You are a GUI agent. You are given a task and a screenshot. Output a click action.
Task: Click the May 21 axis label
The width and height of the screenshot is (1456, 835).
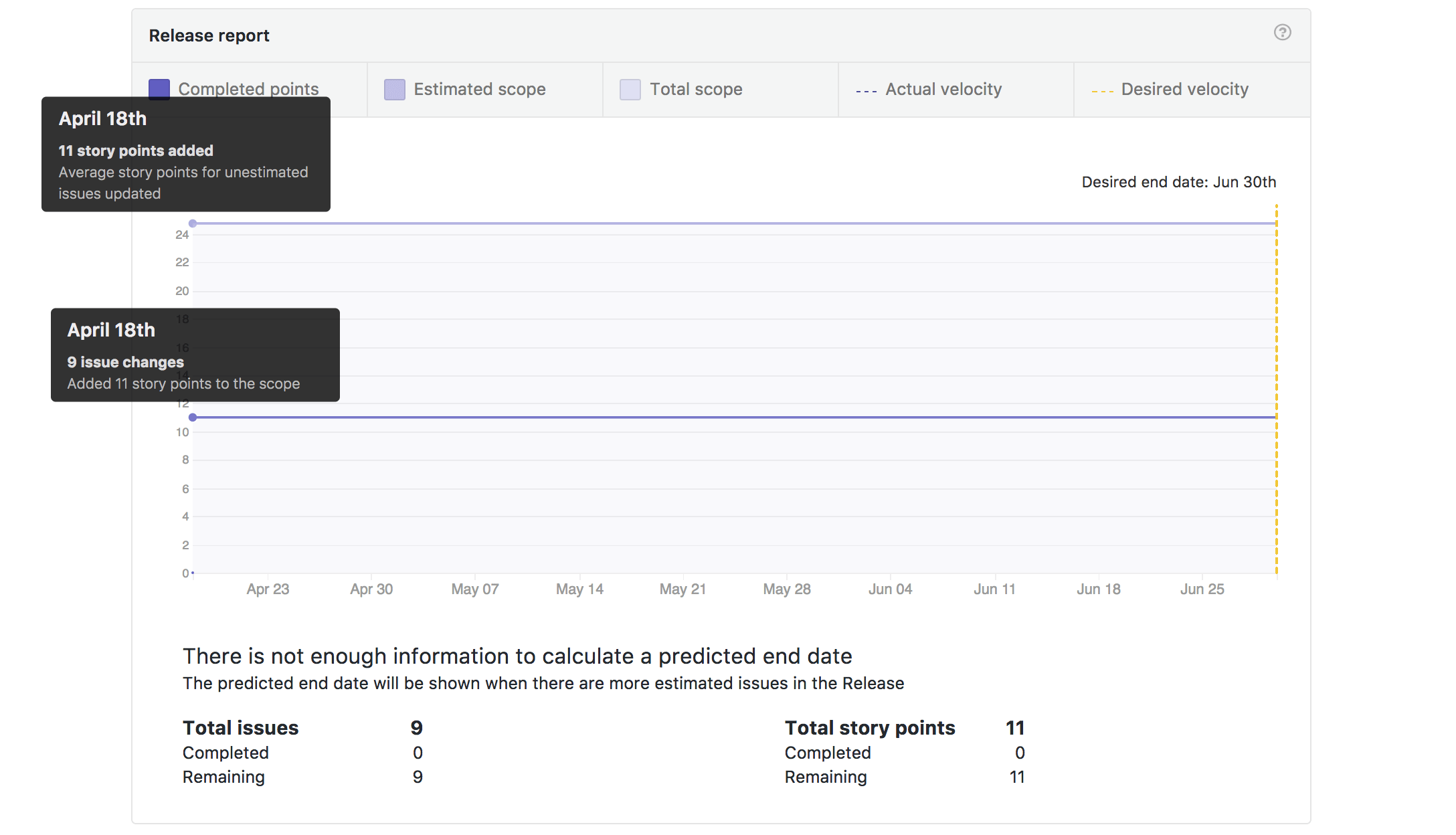682,589
